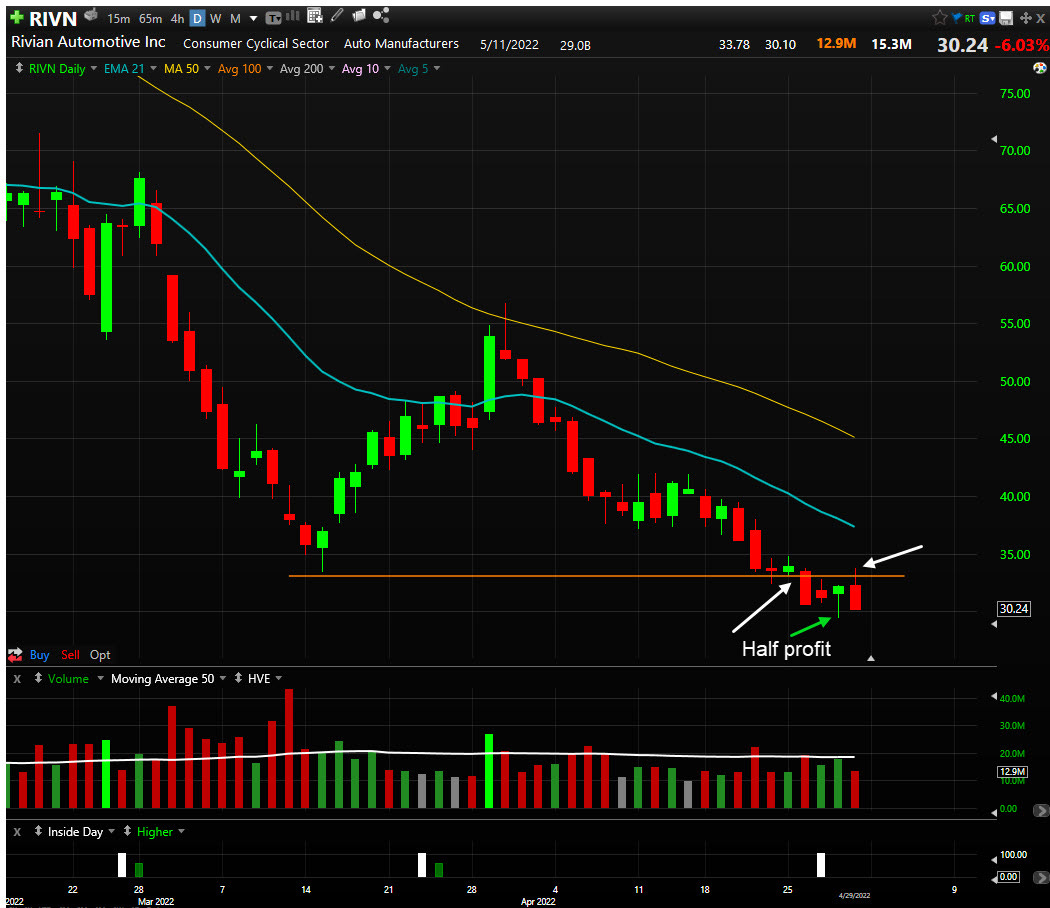Open the Avg 200 indicator dropdown

pos(331,68)
